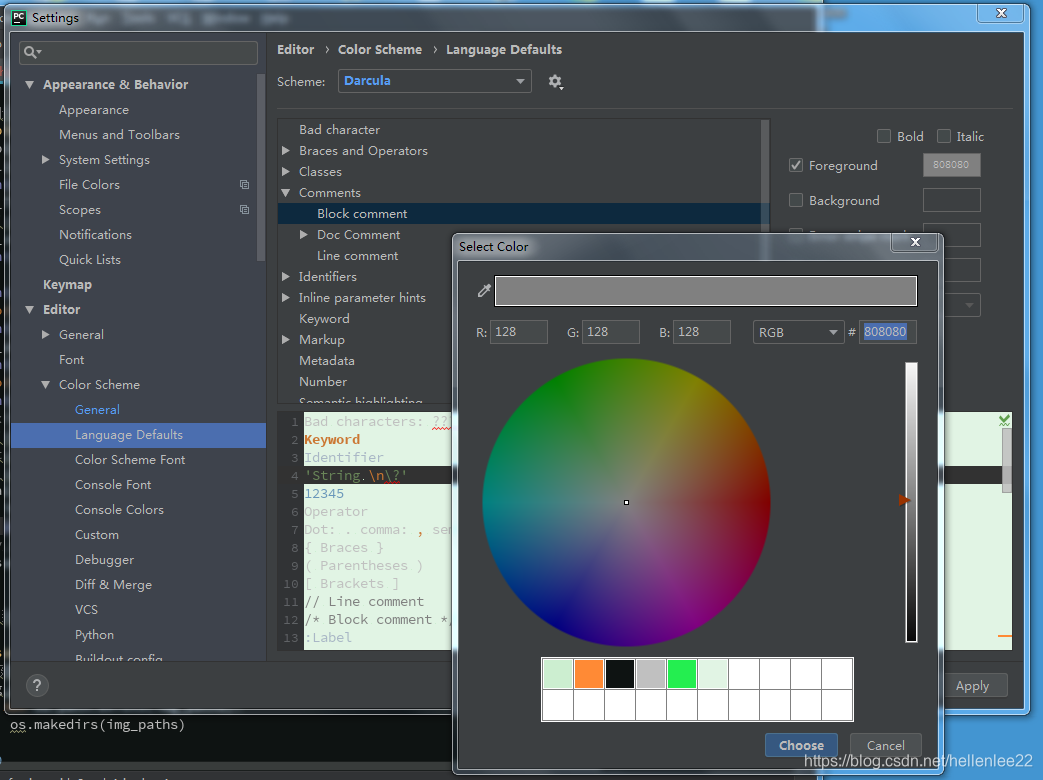Image resolution: width=1043 pixels, height=780 pixels.
Task: Click the B value input field
Action: 702,332
